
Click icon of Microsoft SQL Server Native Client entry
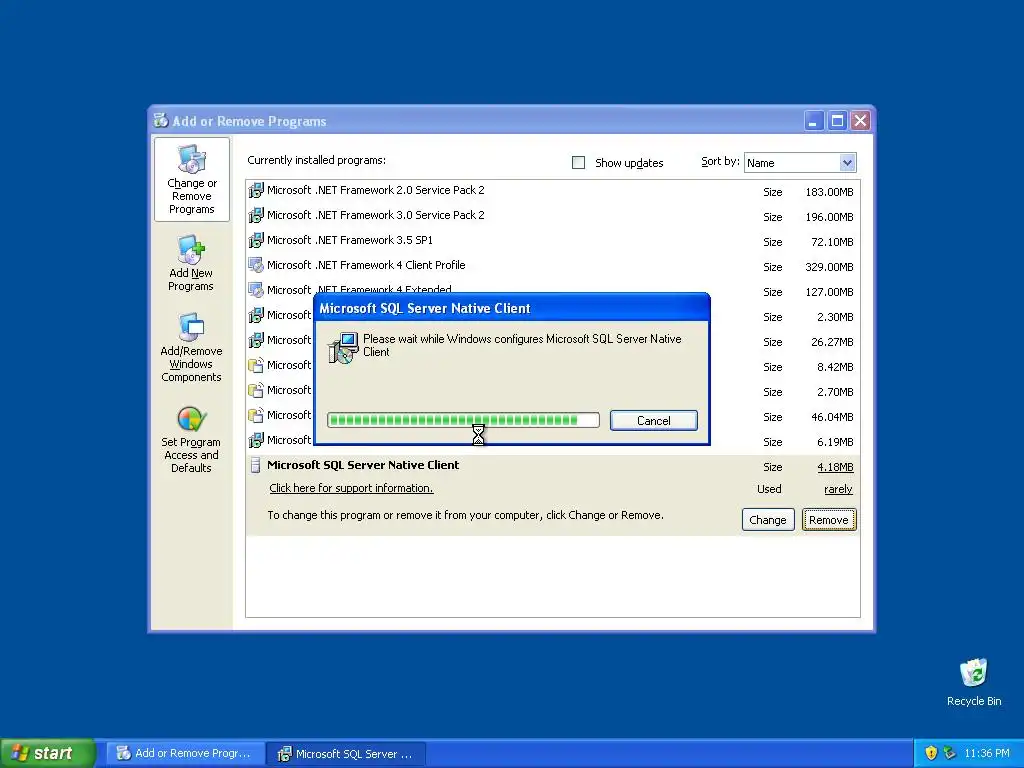coord(255,465)
